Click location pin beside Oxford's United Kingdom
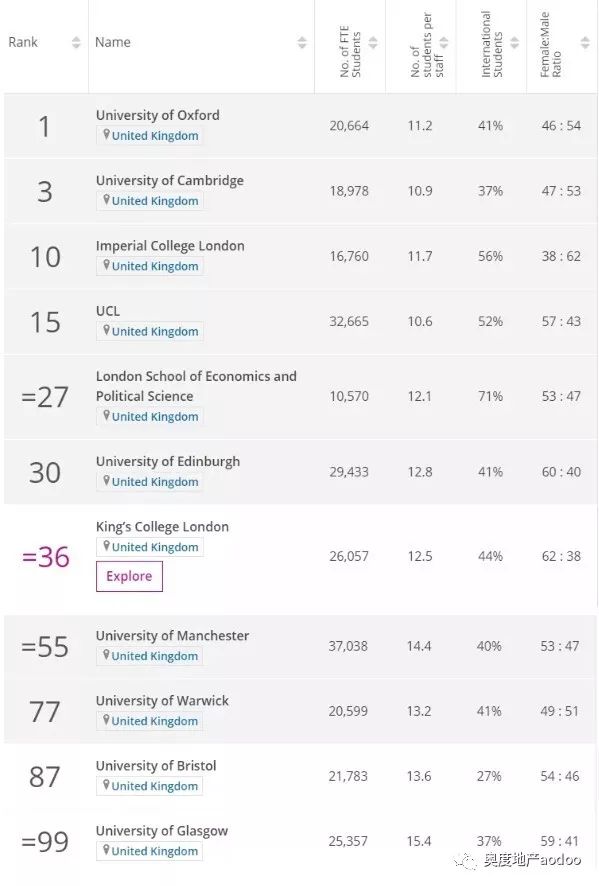 click(x=106, y=135)
